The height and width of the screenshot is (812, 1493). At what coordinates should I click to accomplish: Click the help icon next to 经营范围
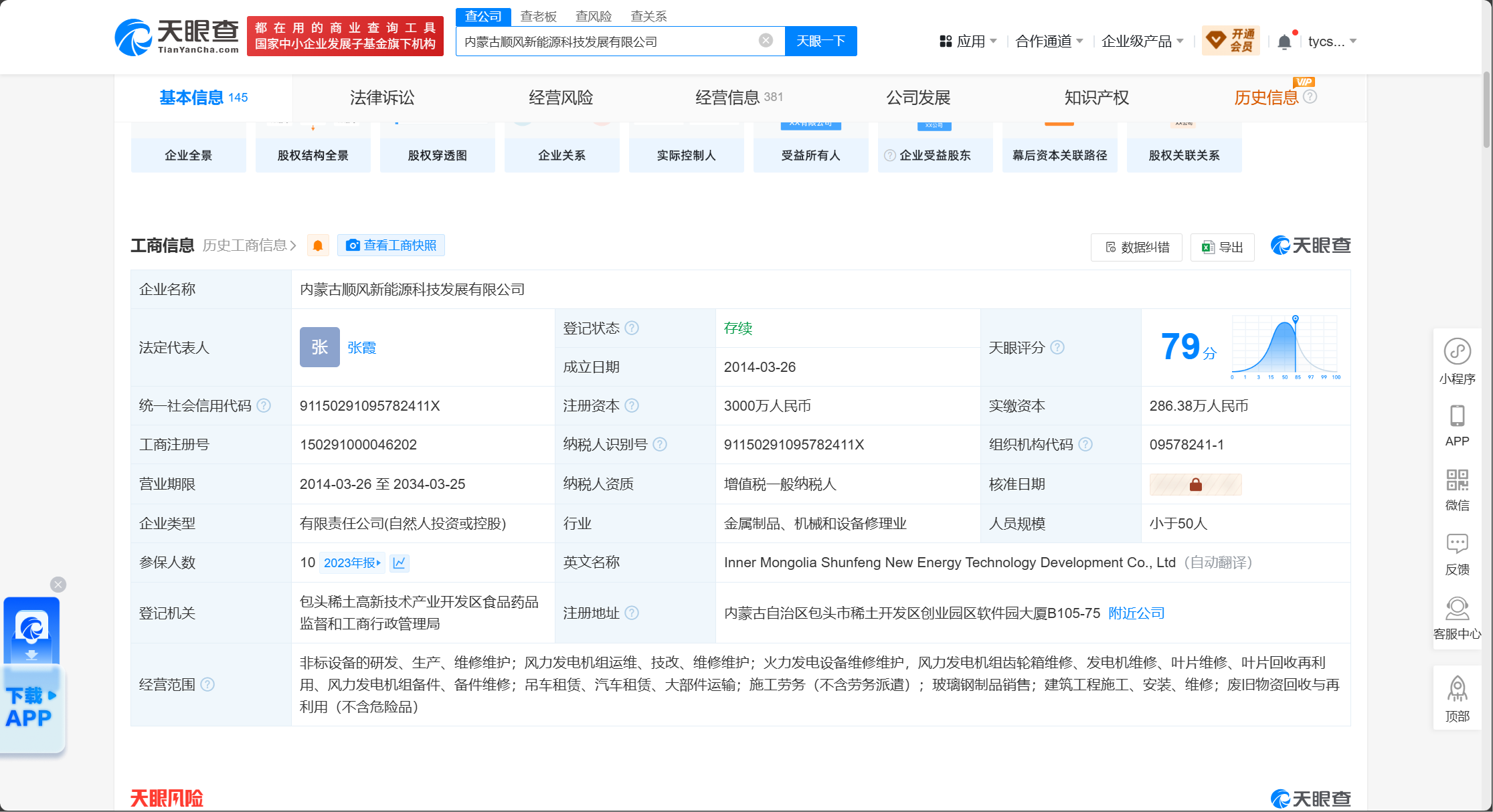207,684
